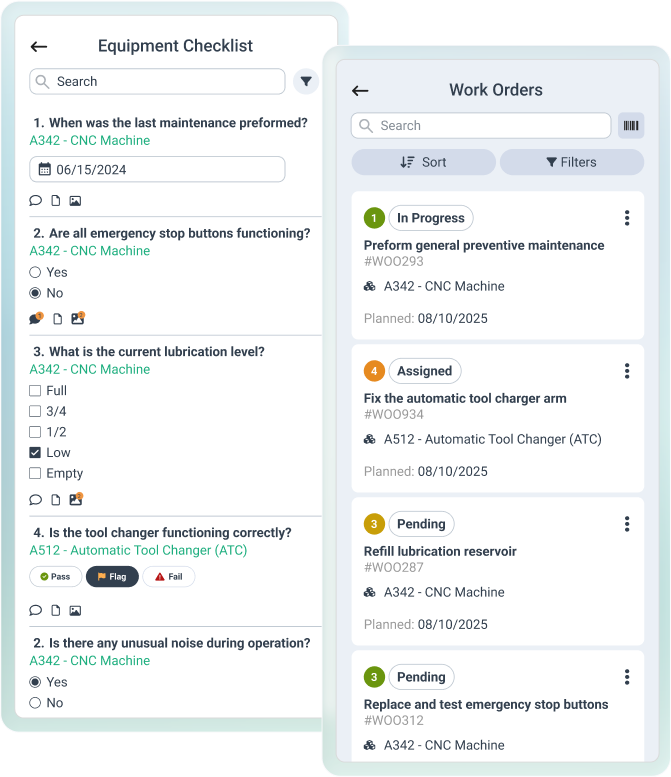
Task: Uncheck the Low lubrication level box
Action: tap(36, 452)
